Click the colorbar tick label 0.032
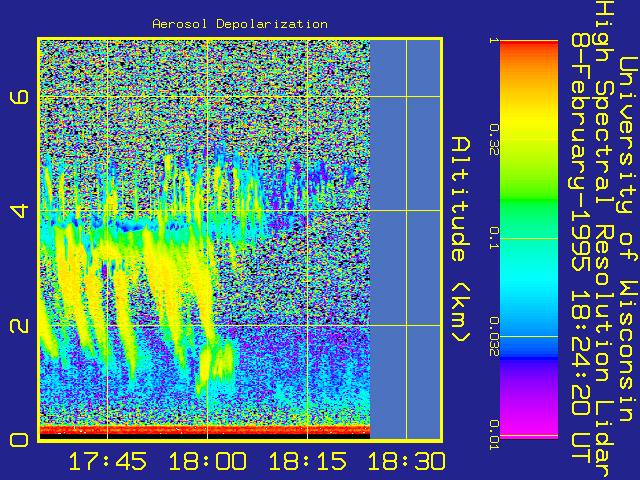 coord(494,337)
